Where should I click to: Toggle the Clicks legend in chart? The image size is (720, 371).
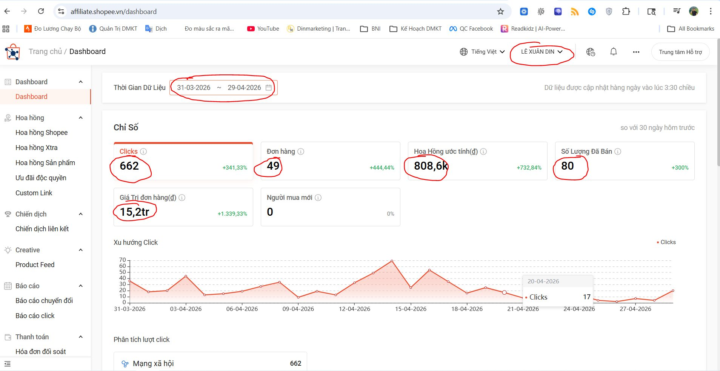(666, 242)
